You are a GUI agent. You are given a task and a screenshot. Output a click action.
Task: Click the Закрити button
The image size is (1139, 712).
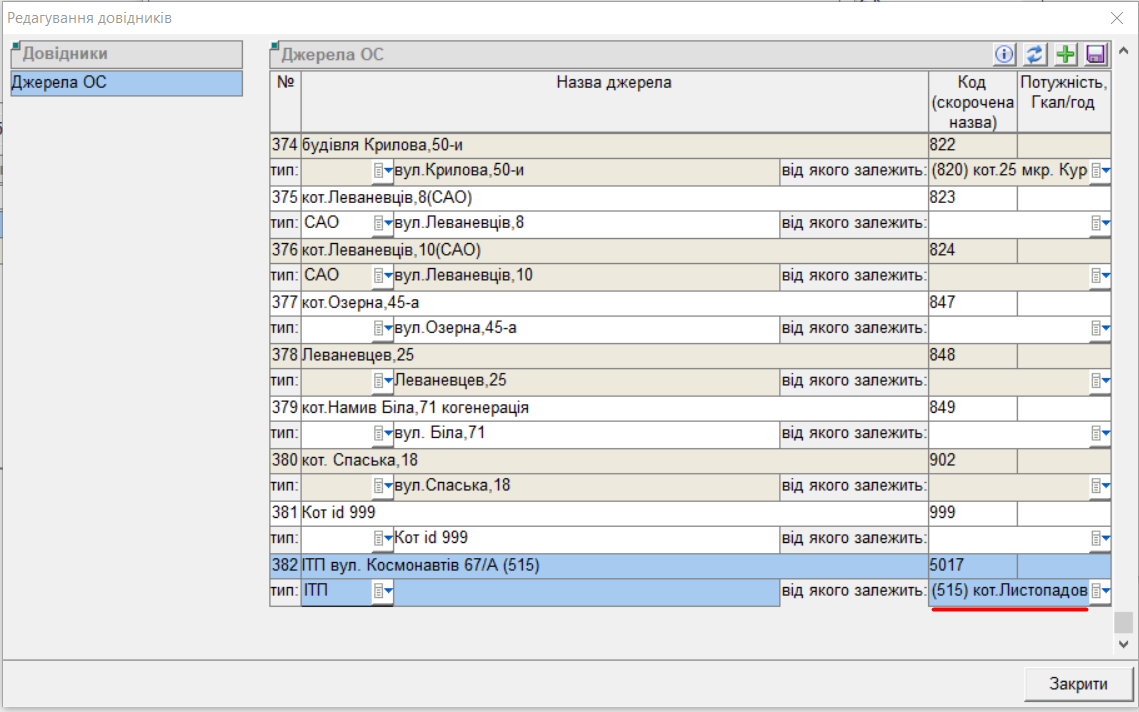pyautogui.click(x=1077, y=684)
